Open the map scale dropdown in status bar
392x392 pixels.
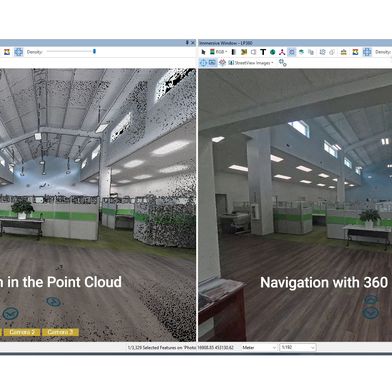click(297, 348)
